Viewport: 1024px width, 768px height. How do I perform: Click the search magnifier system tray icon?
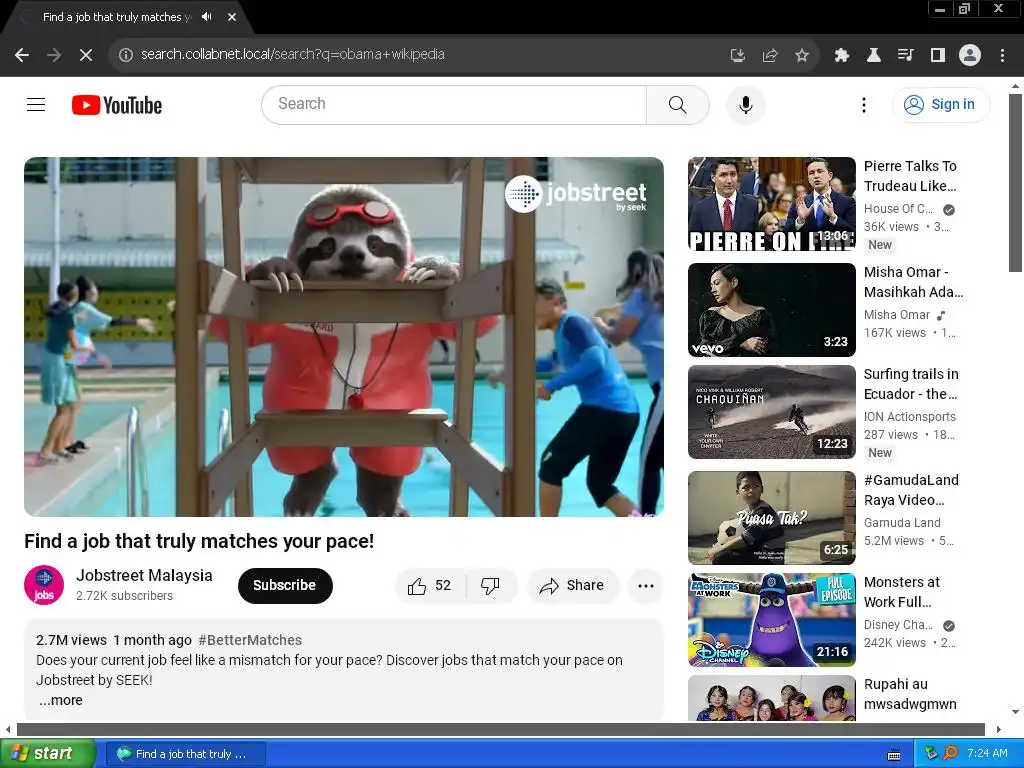pos(950,754)
